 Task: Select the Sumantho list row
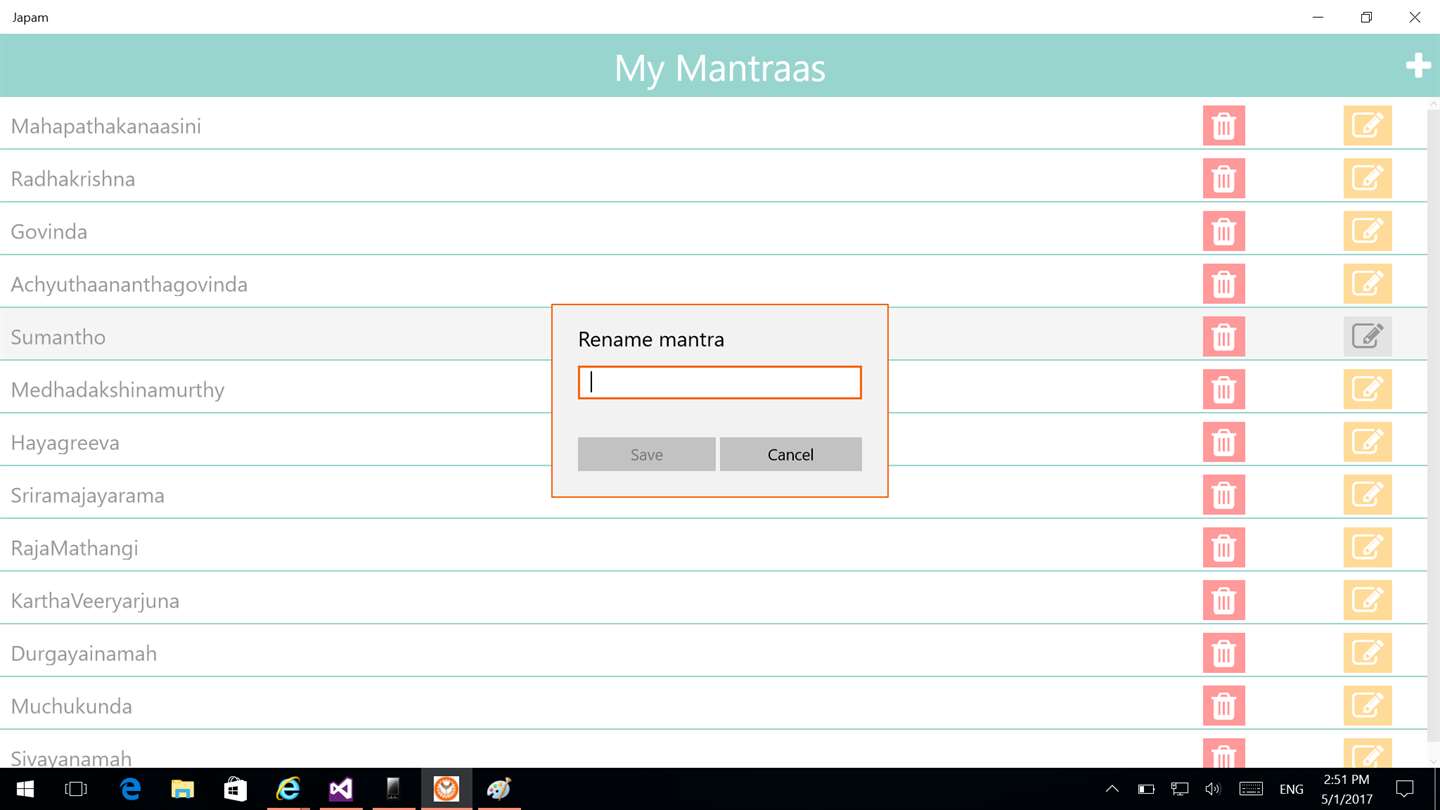713,334
